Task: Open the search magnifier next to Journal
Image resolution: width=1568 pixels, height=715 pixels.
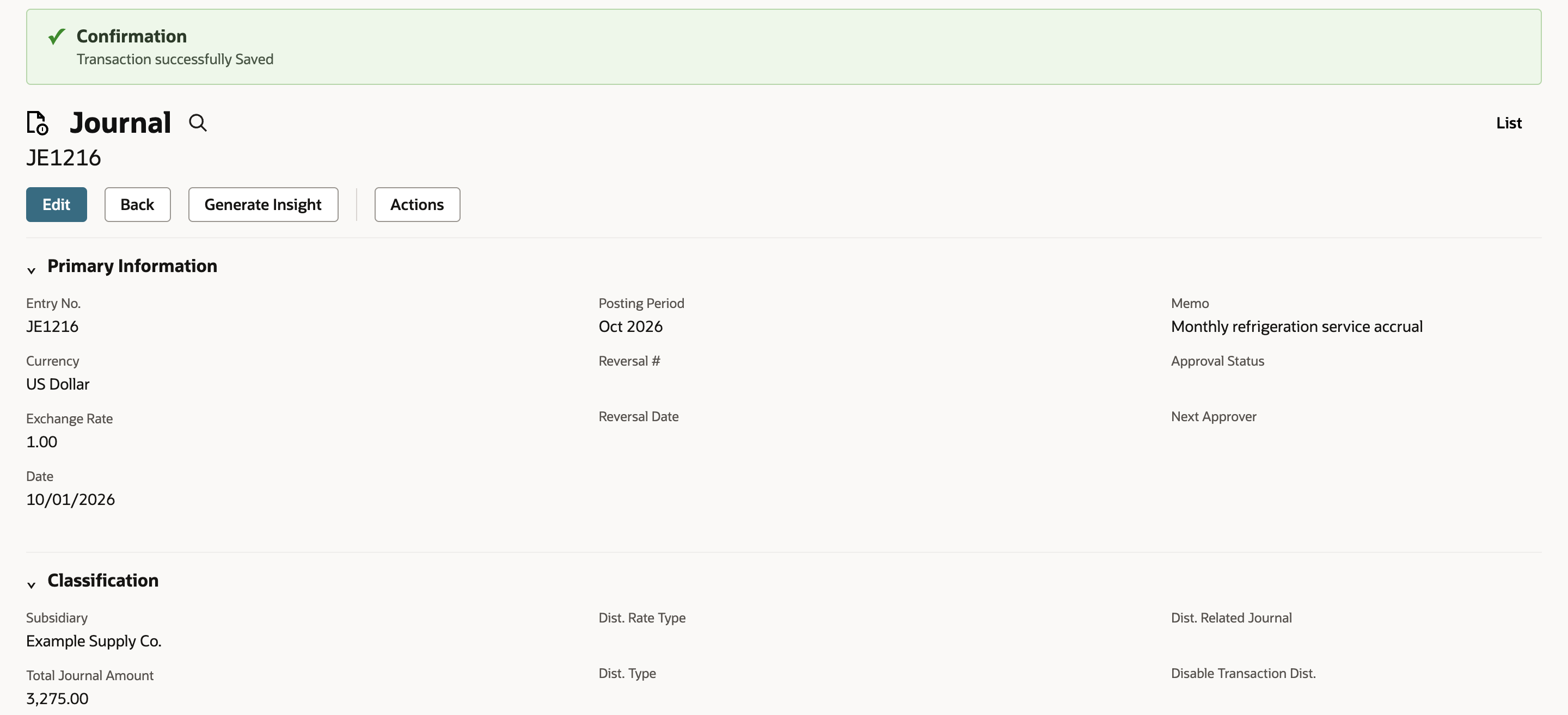Action: click(x=198, y=123)
